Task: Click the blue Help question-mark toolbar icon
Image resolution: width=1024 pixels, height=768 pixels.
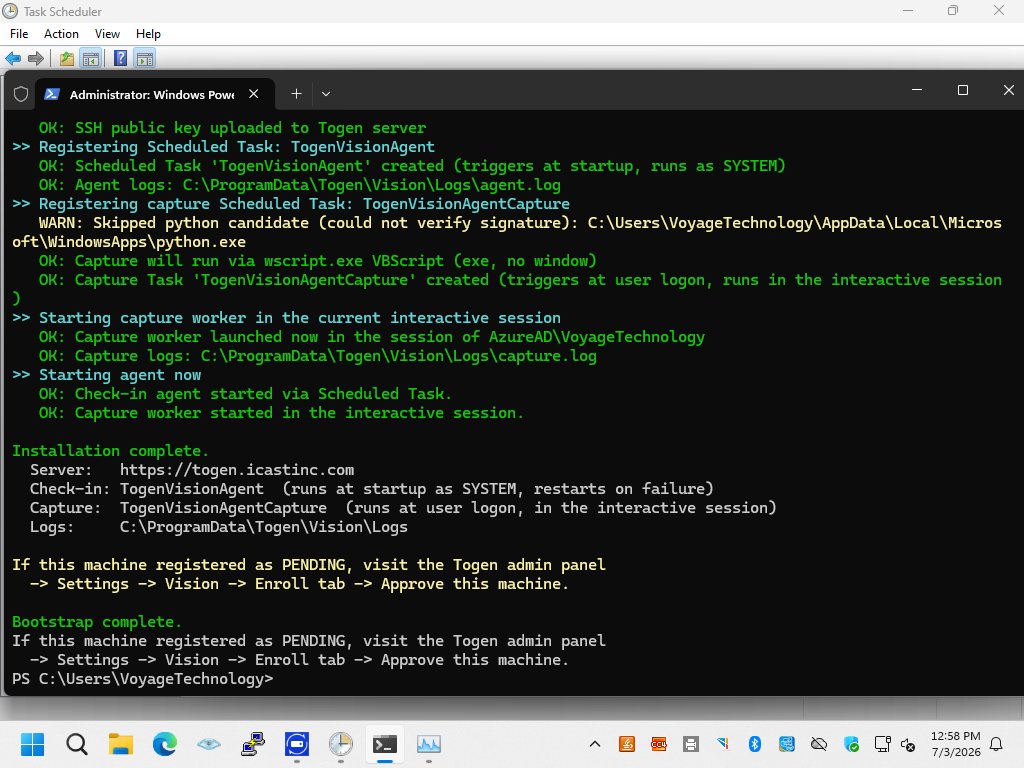Action: click(120, 59)
